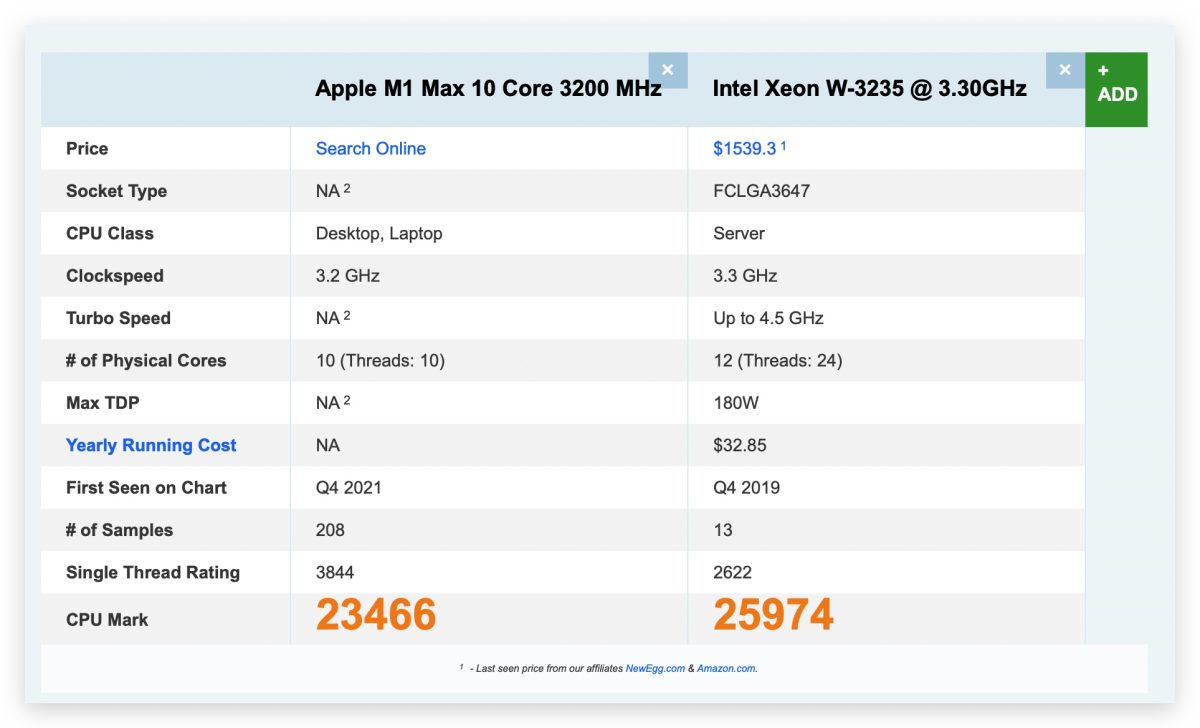Viewport: 1200px width, 728px height.
Task: Visit NewEgg.com affiliate link
Action: coord(655,668)
